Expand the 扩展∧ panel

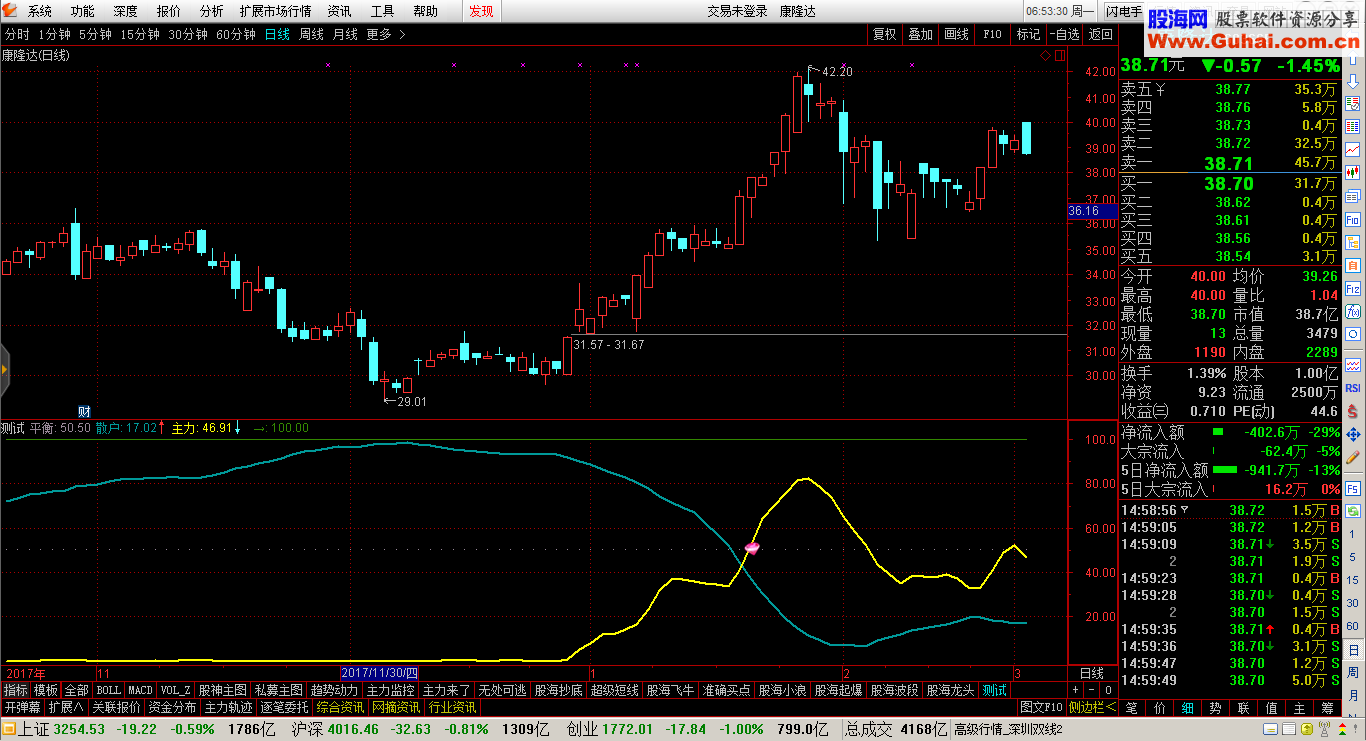click(66, 707)
